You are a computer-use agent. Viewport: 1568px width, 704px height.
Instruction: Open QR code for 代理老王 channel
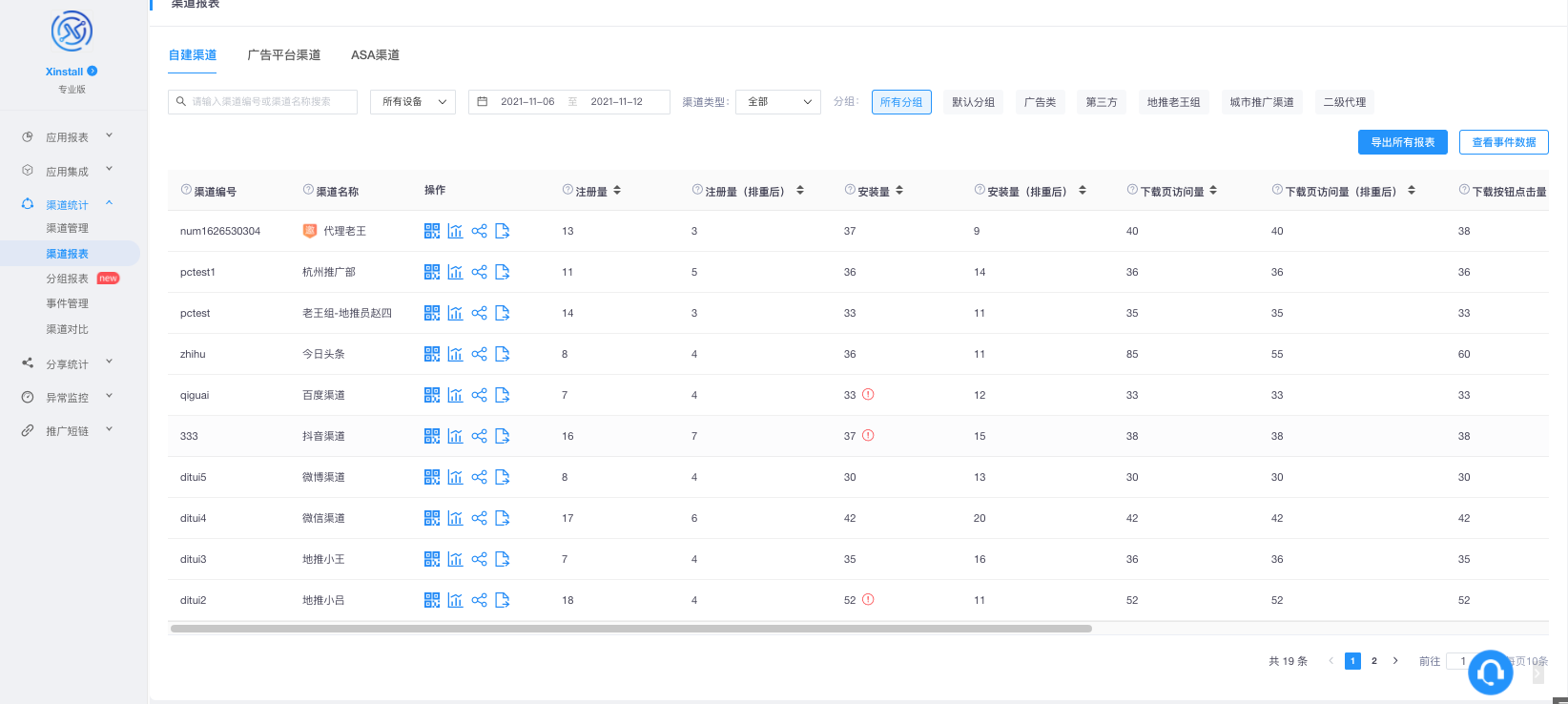(432, 231)
